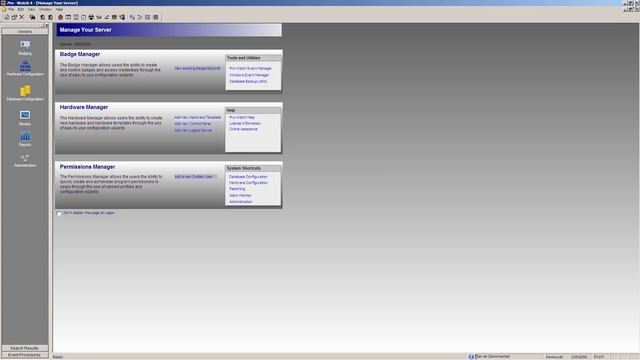
Task: Click Add new Control Panel link
Action: point(193,124)
